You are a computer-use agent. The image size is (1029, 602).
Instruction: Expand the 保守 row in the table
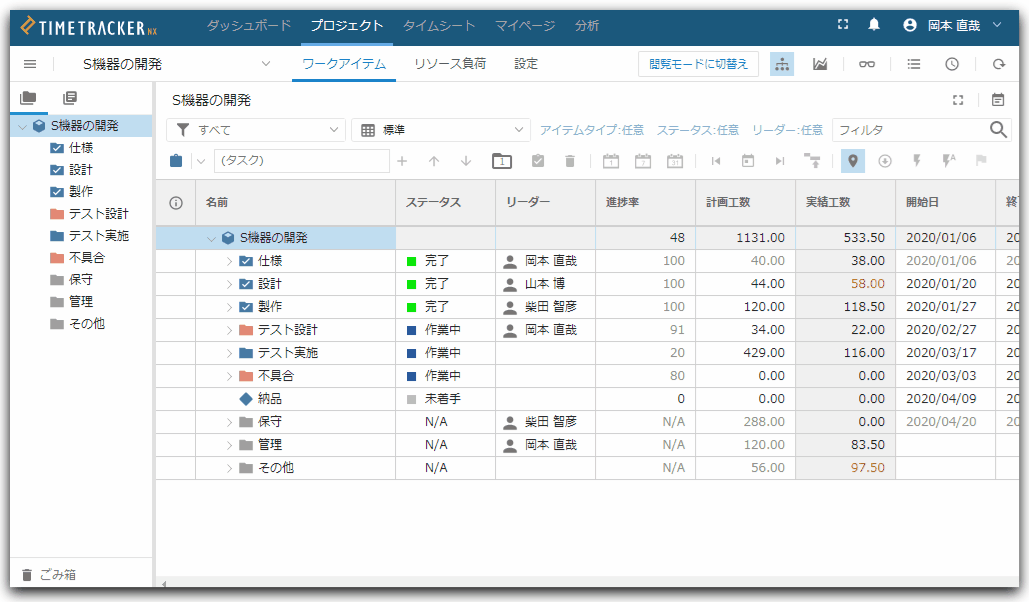(229, 422)
